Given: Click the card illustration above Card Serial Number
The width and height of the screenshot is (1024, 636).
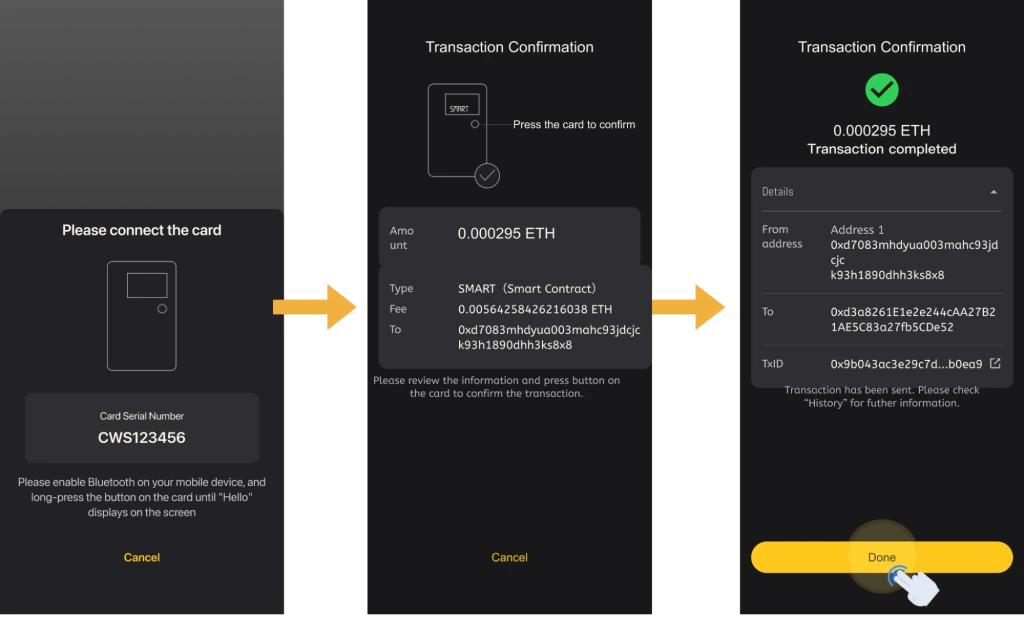Looking at the screenshot, I should [142, 316].
